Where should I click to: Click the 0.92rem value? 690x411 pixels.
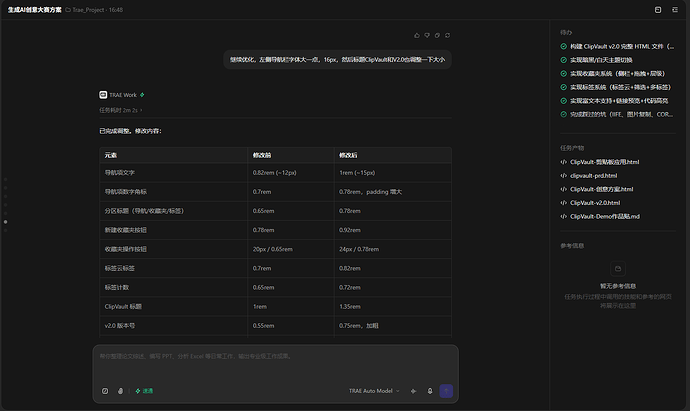350,230
